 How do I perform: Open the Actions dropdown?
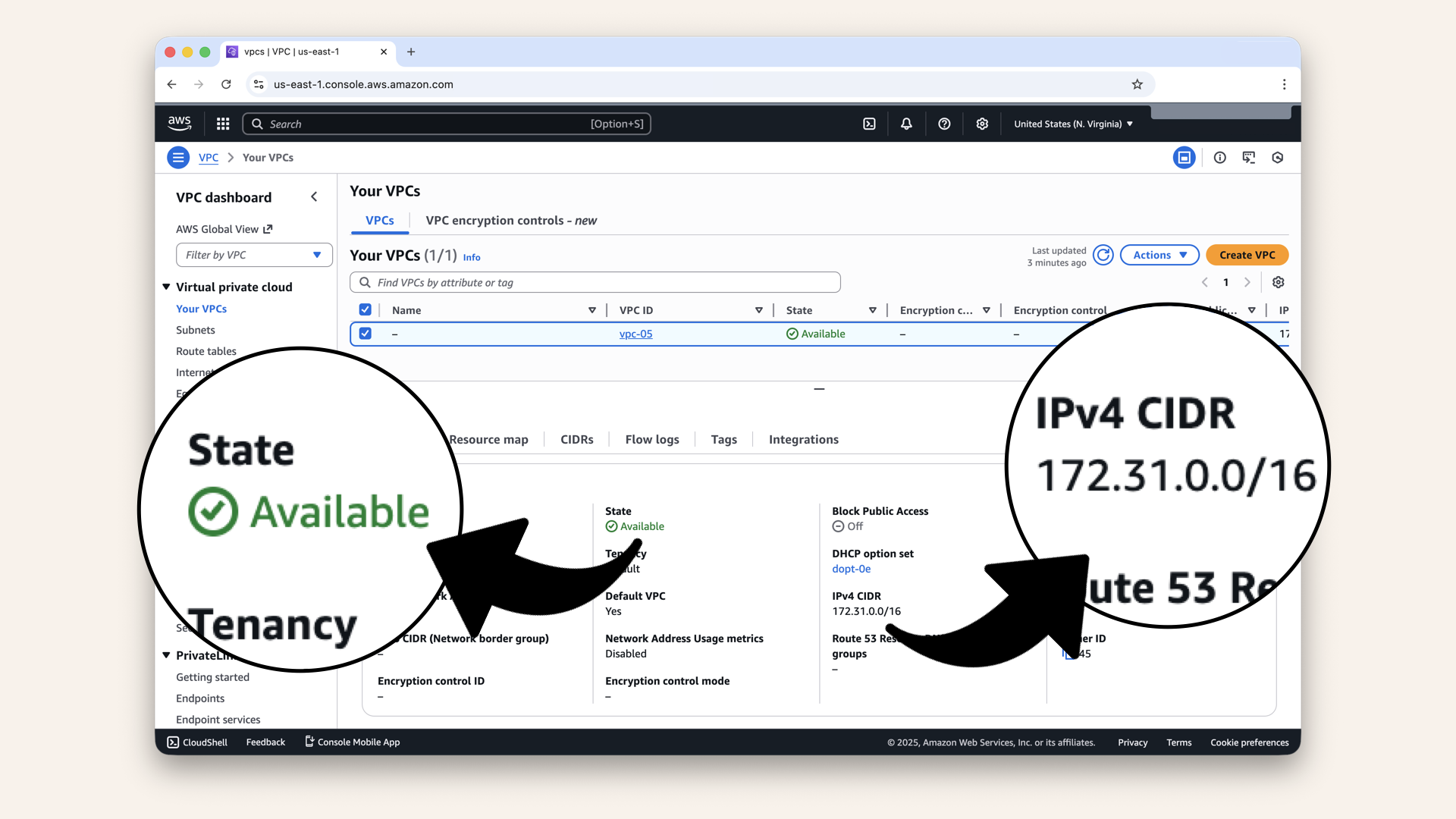tap(1159, 255)
